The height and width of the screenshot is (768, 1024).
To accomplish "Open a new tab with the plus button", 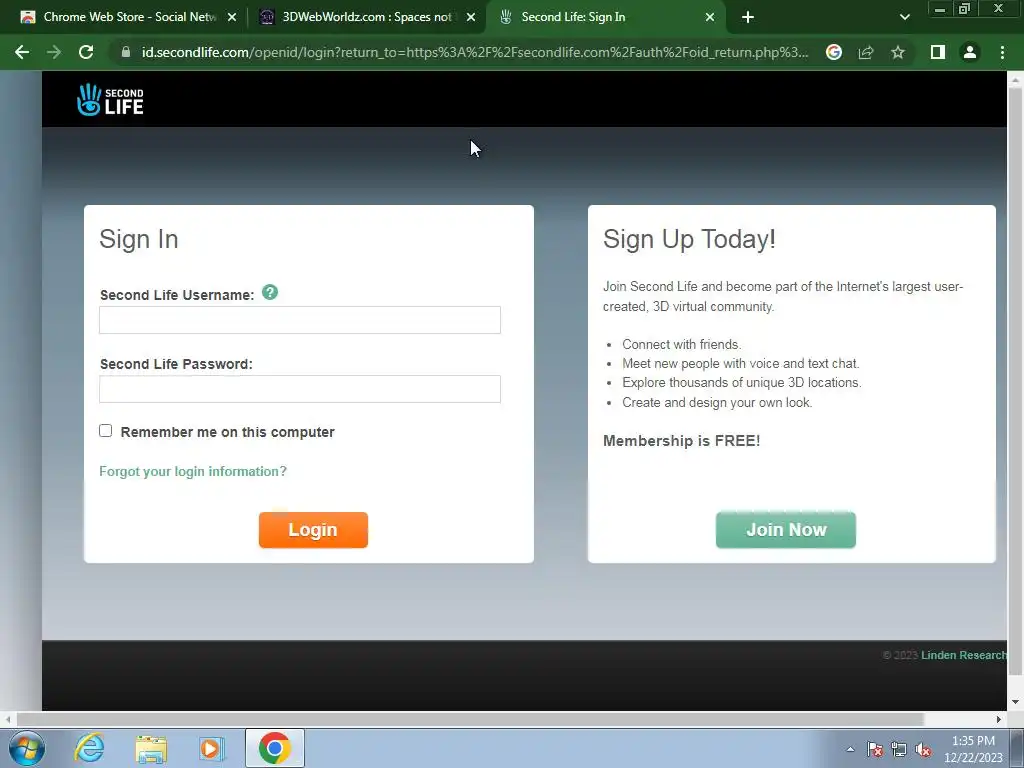I will 748,17.
